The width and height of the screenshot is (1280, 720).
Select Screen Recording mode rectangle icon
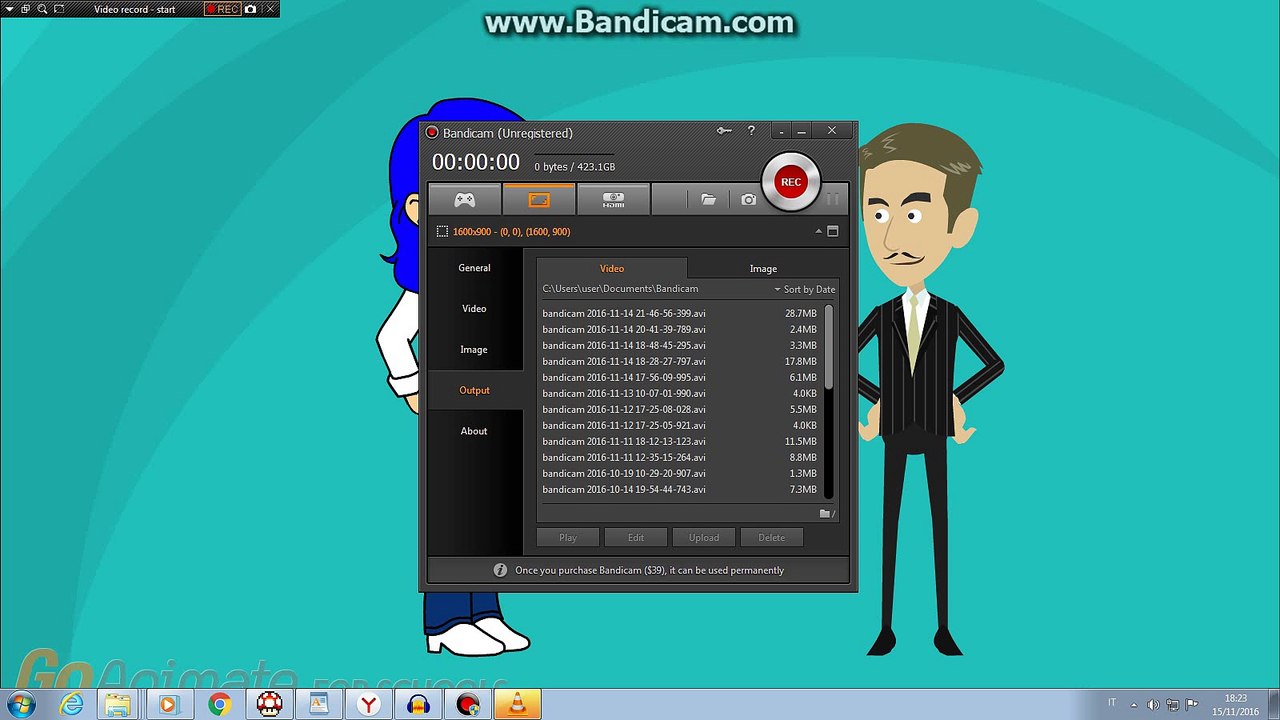click(x=539, y=199)
